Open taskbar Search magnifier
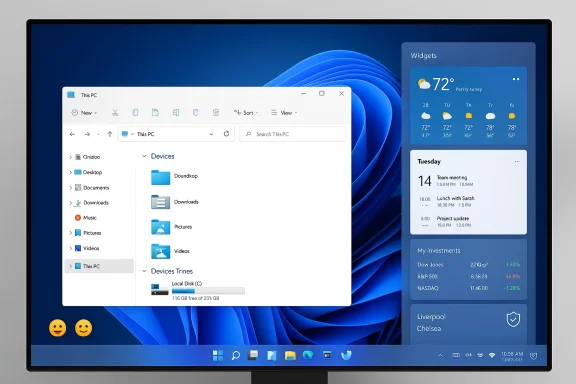The height and width of the screenshot is (384, 576). 235,355
